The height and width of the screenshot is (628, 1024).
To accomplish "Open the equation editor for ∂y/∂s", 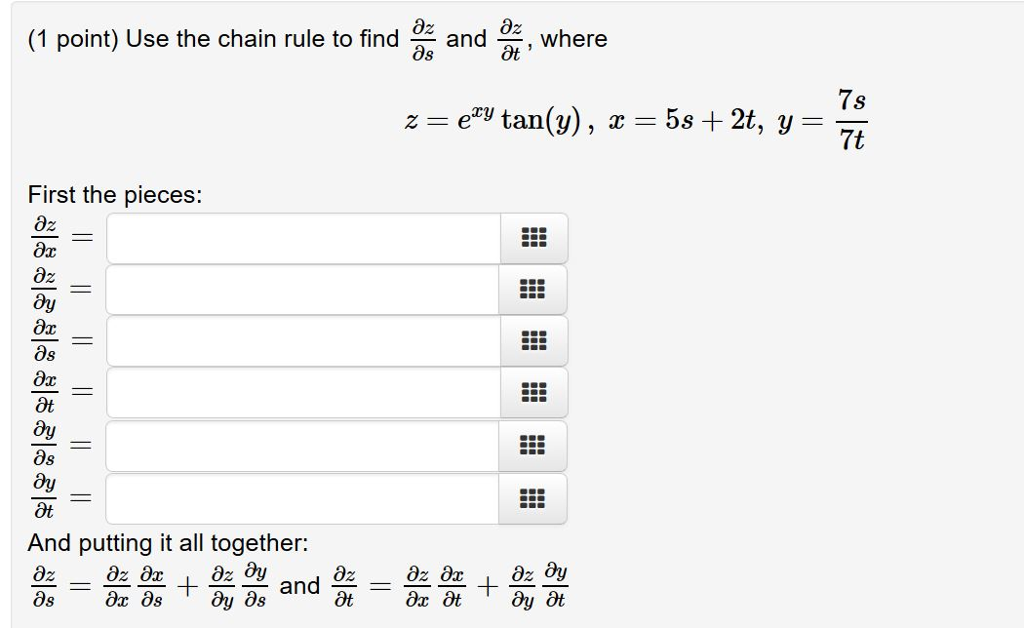I will tap(534, 445).
